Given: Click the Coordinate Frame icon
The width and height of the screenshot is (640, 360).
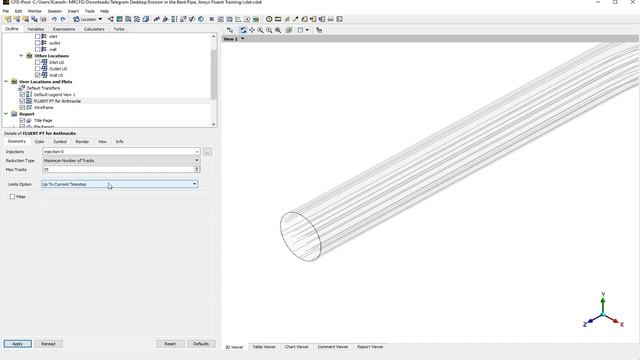Looking at the screenshot, I should [165, 19].
